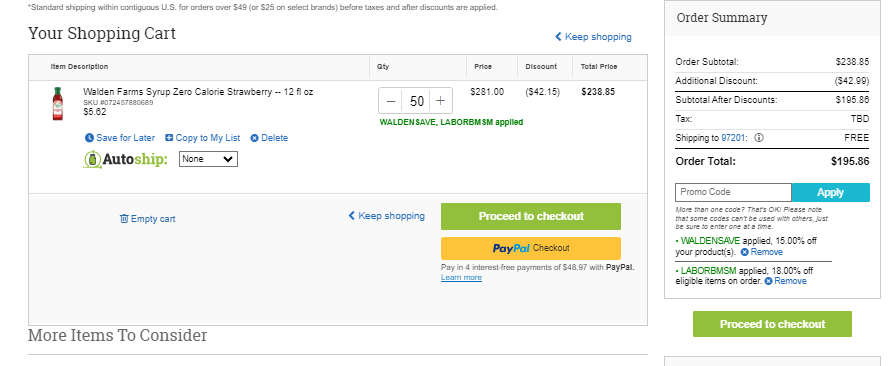Click the Promo Code input field
896x366 pixels.
pos(733,192)
